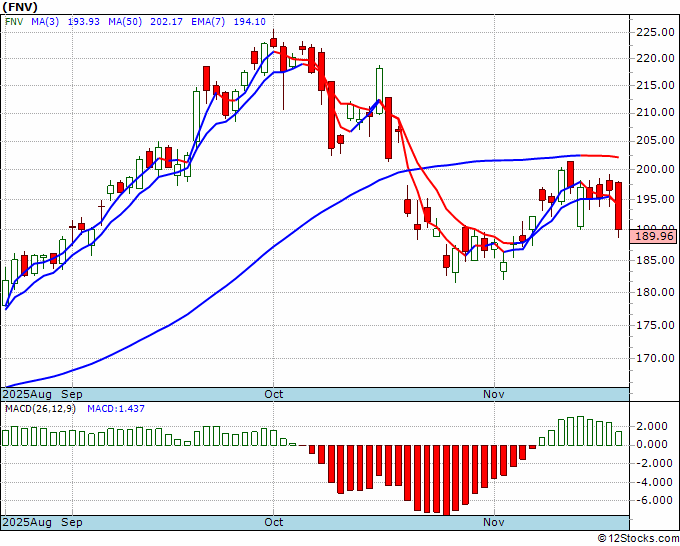
Task: Click the 200.00 price axis label
Action: point(655,170)
